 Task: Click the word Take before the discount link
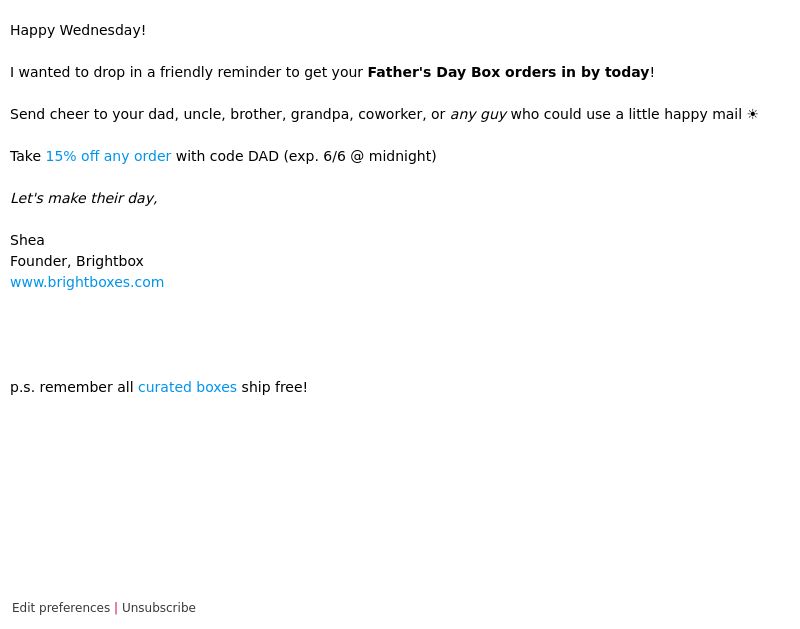point(26,156)
